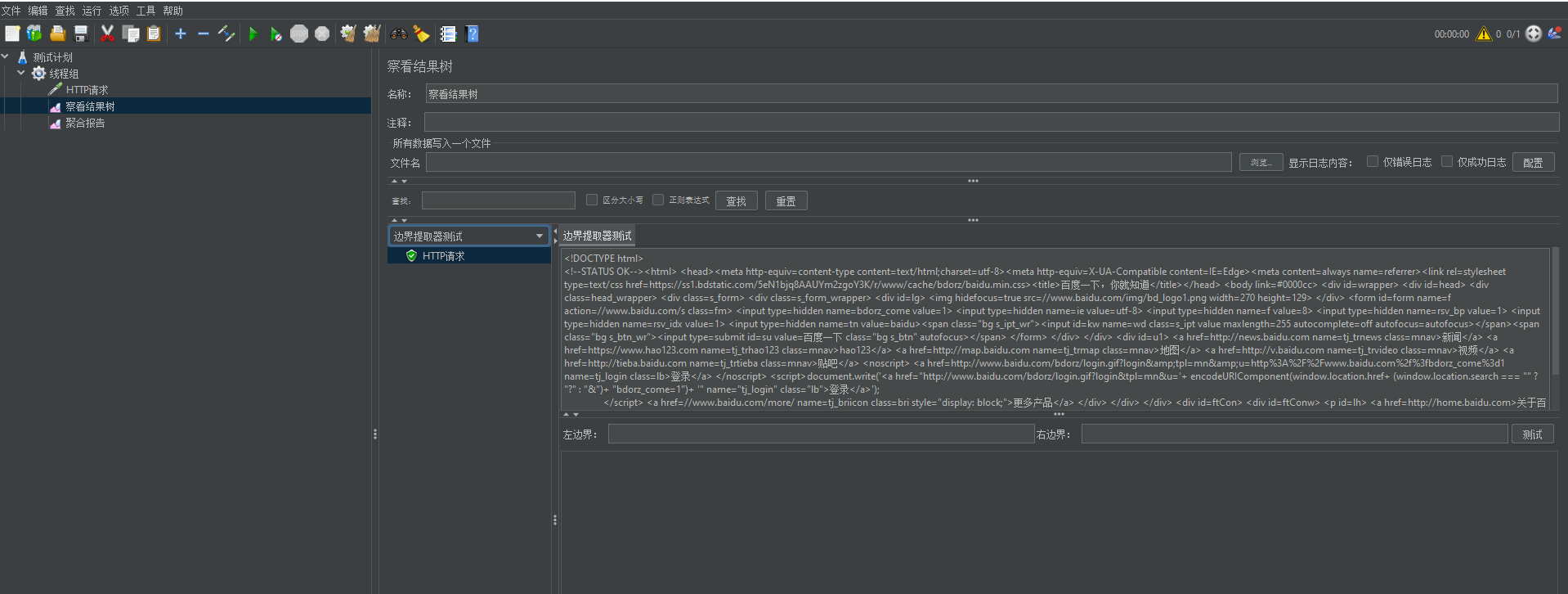This screenshot has height=594, width=1568.
Task: Open the 文件 menu
Action: [11, 11]
